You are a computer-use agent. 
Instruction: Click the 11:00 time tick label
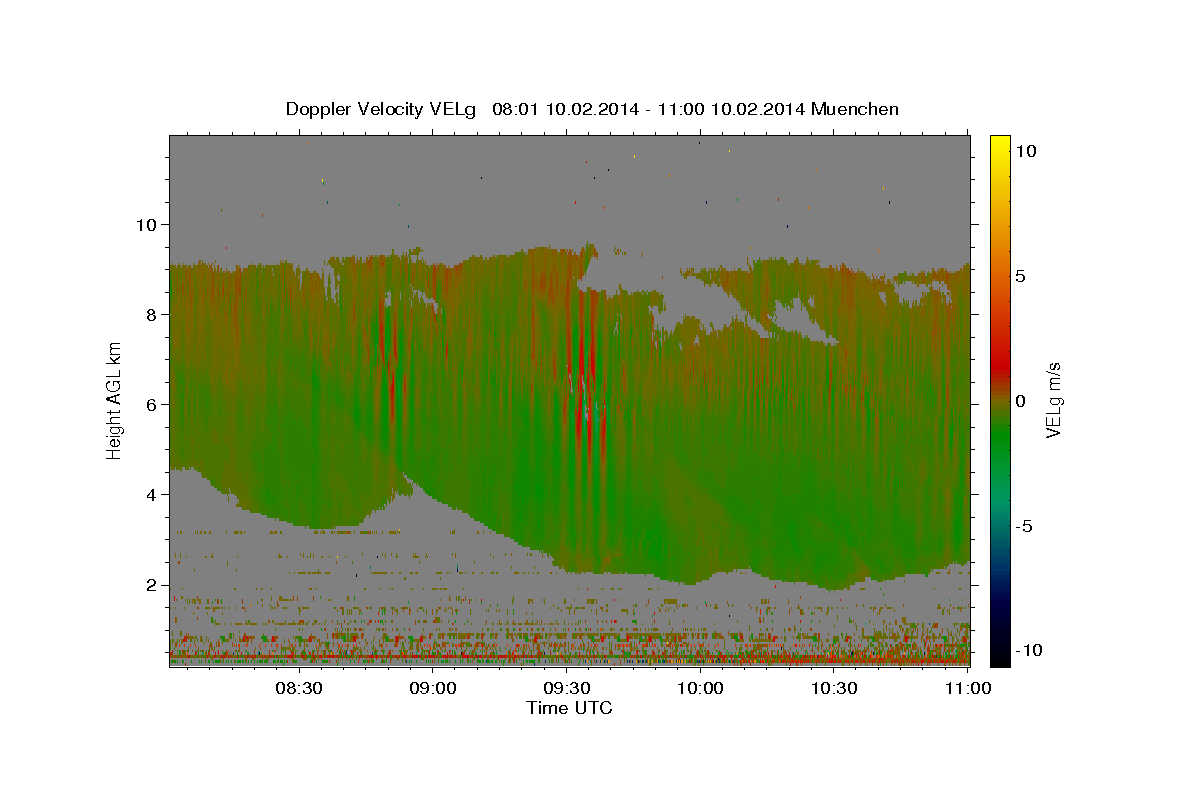[968, 688]
